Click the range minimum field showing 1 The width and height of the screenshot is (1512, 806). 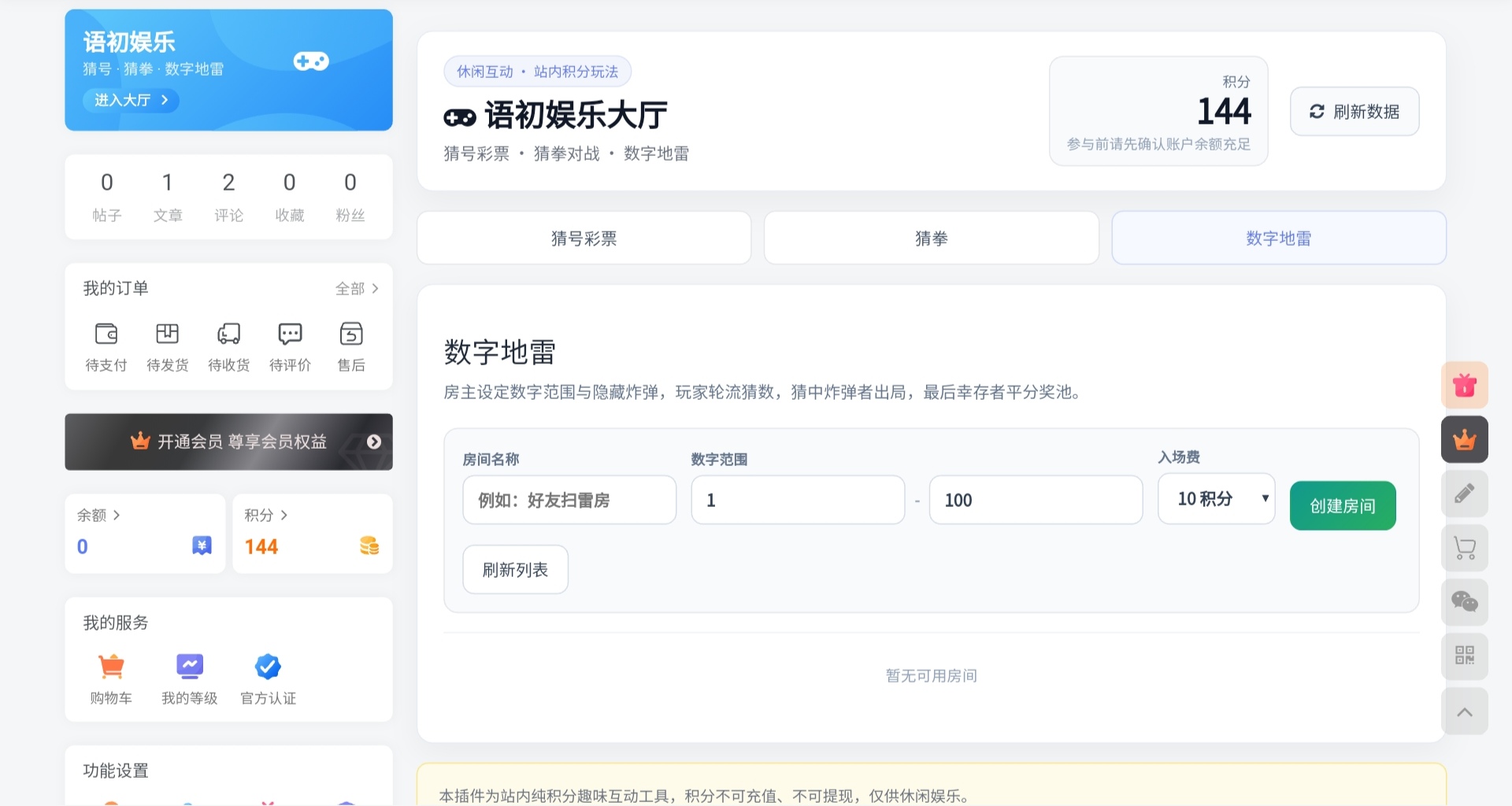point(798,500)
